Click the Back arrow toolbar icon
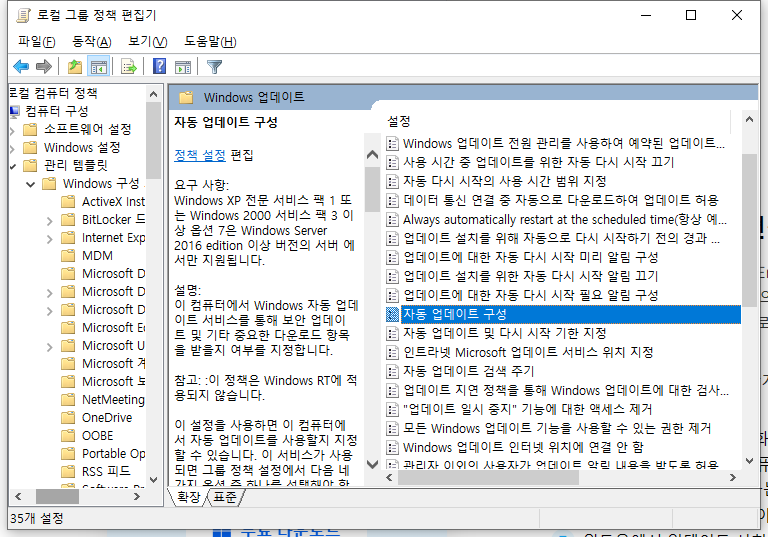Screen dimensions: 768x537 [21, 66]
